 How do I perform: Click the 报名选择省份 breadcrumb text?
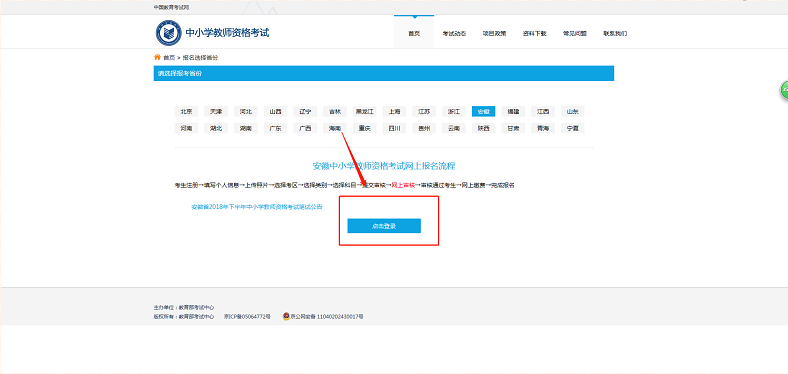[x=201, y=58]
